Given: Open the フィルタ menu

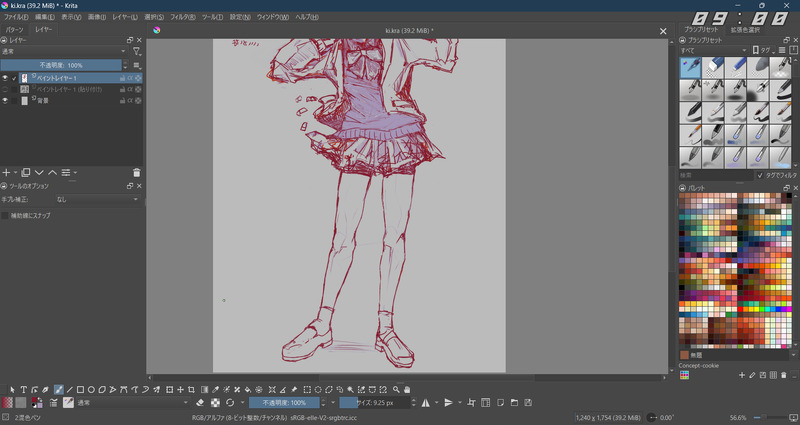Looking at the screenshot, I should 182,17.
